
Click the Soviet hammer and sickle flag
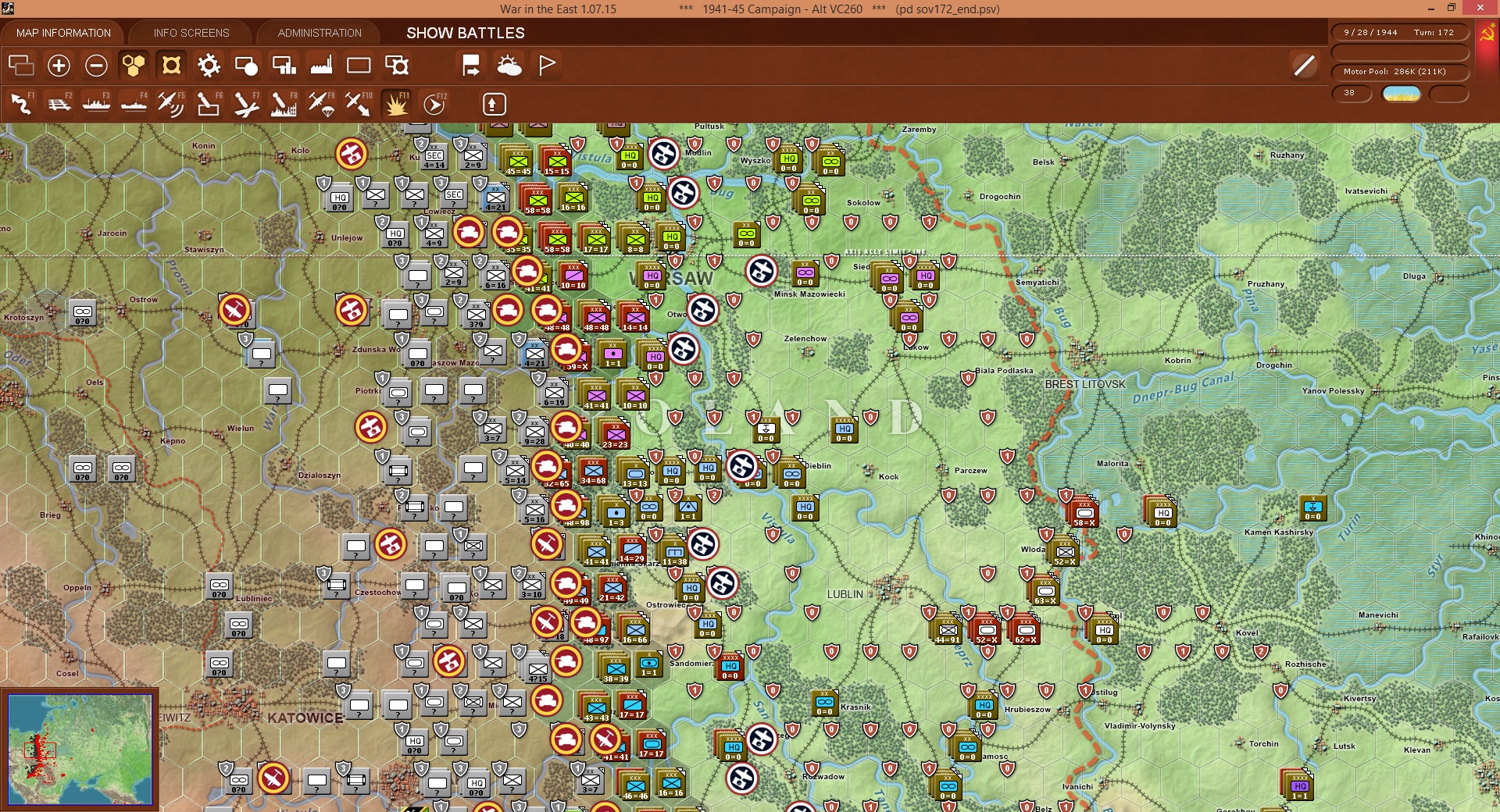point(1487,34)
